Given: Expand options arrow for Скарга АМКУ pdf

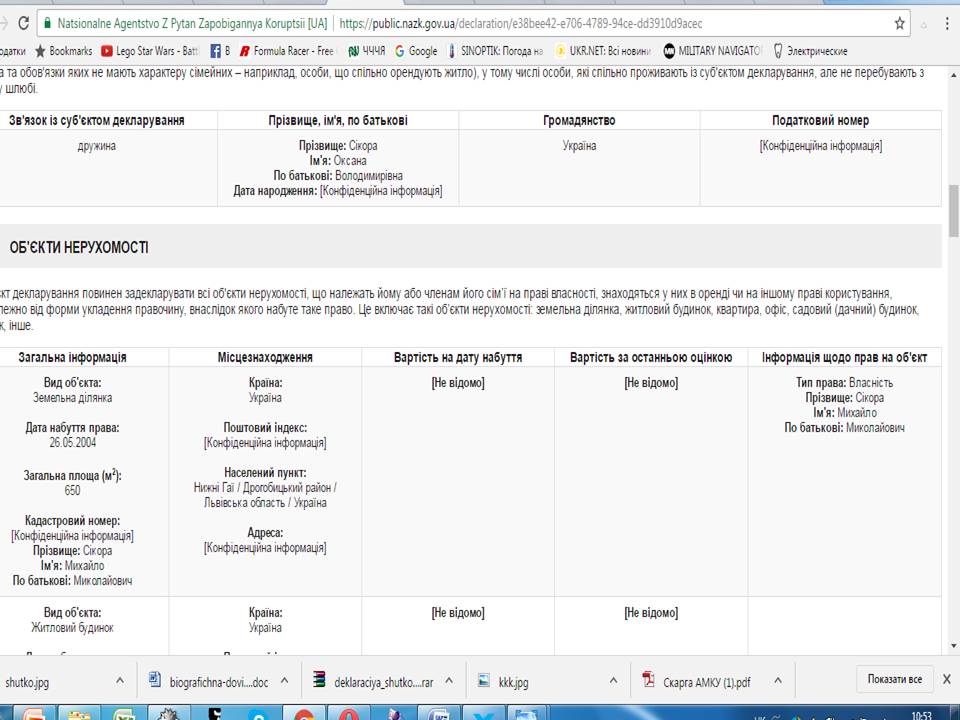Looking at the screenshot, I should (778, 680).
